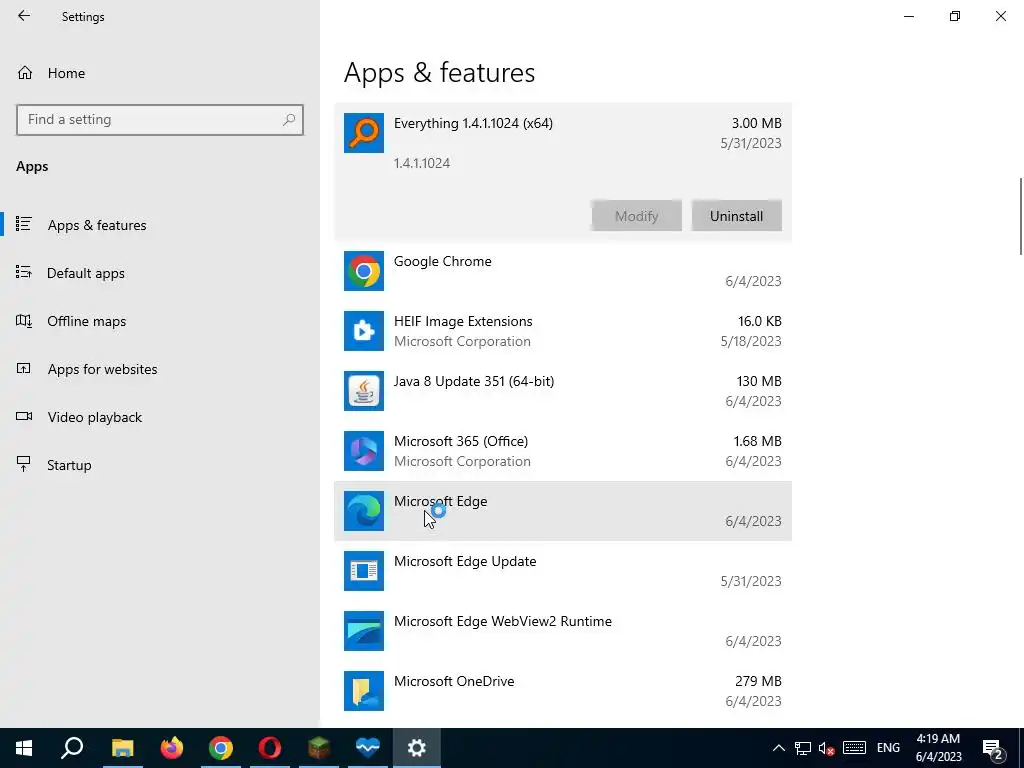
Task: Launch Opera from taskbar
Action: point(270,748)
